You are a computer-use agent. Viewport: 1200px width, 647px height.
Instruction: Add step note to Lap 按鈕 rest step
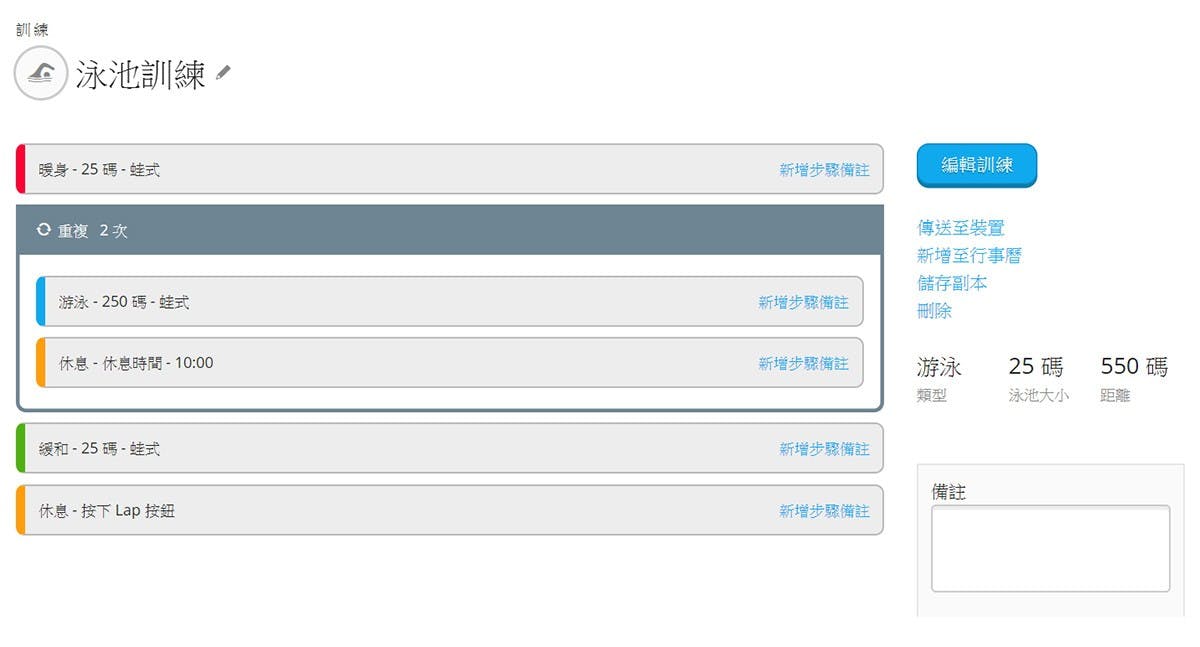click(824, 511)
